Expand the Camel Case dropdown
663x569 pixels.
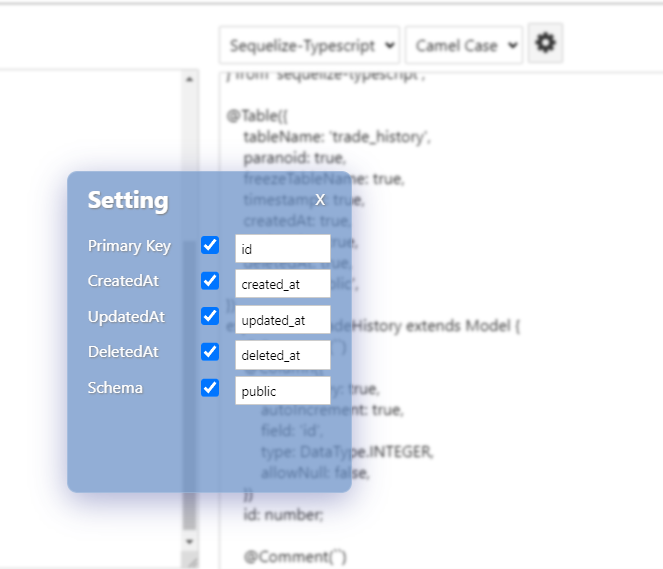464,46
